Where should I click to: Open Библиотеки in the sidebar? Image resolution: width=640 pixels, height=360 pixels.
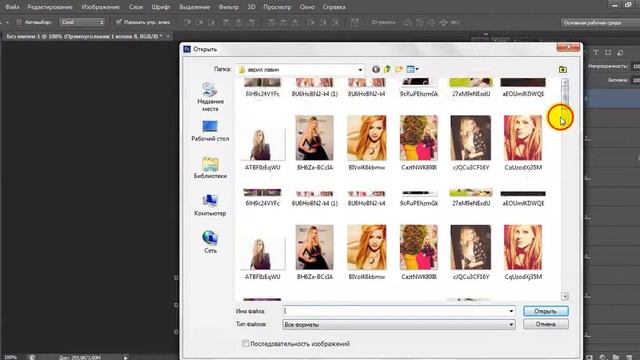click(210, 168)
